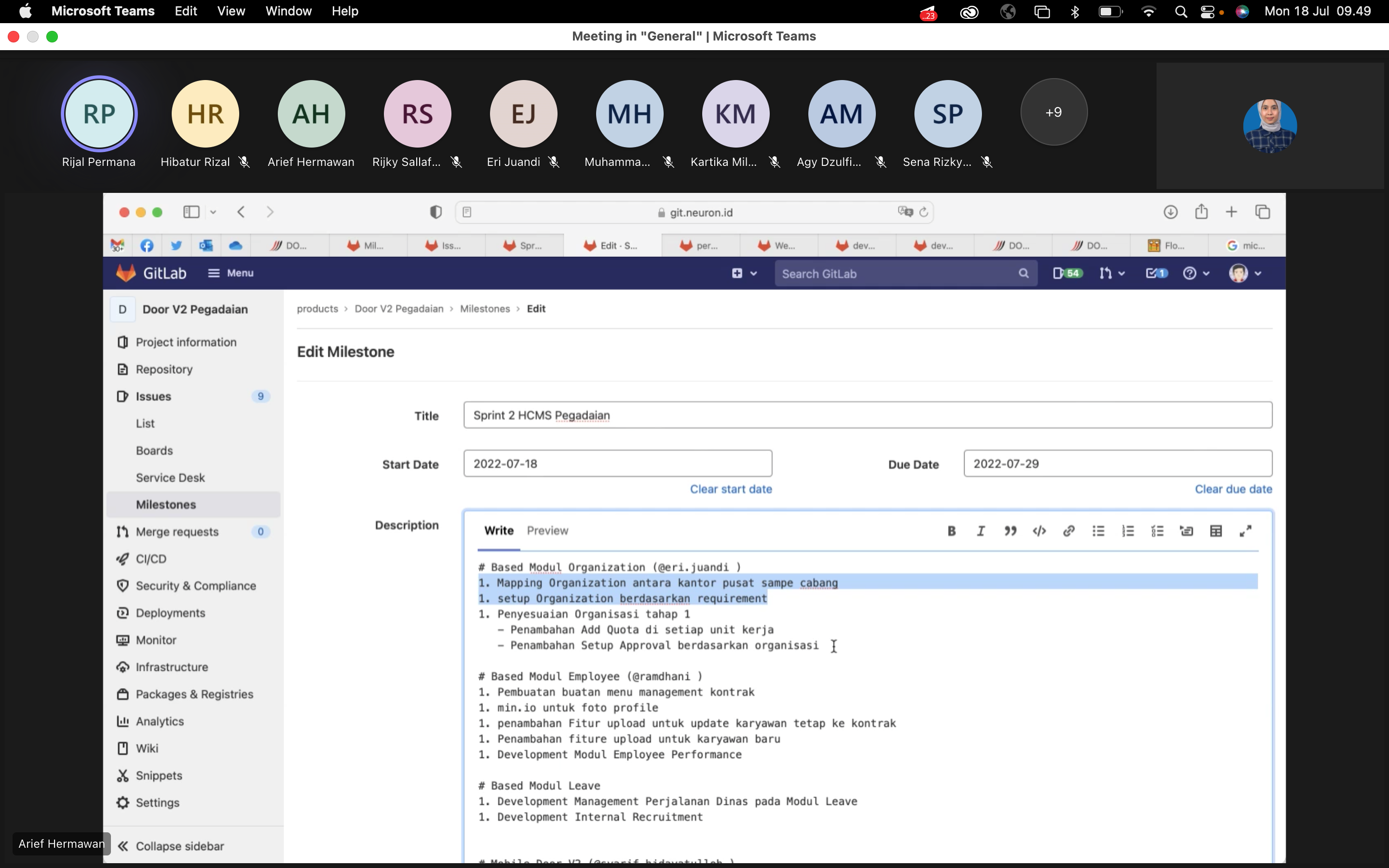Select Rijal Permana participant avatar
This screenshot has width=1389, height=868.
coord(99,113)
